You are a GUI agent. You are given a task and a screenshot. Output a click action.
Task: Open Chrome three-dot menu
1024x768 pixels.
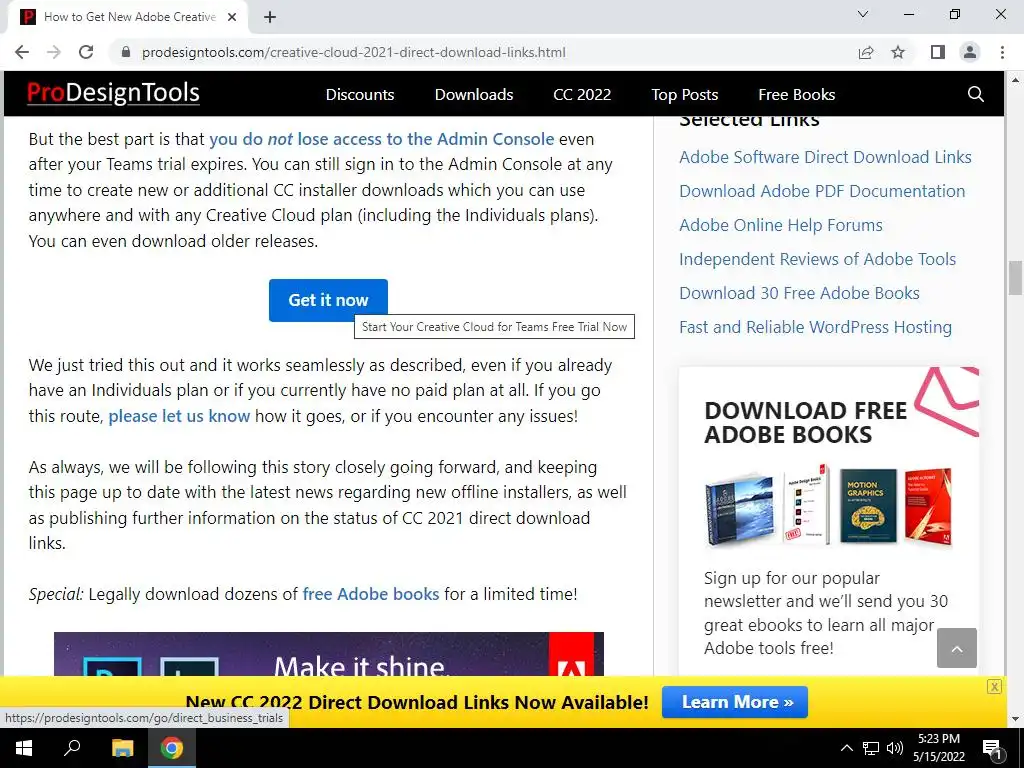point(1002,52)
